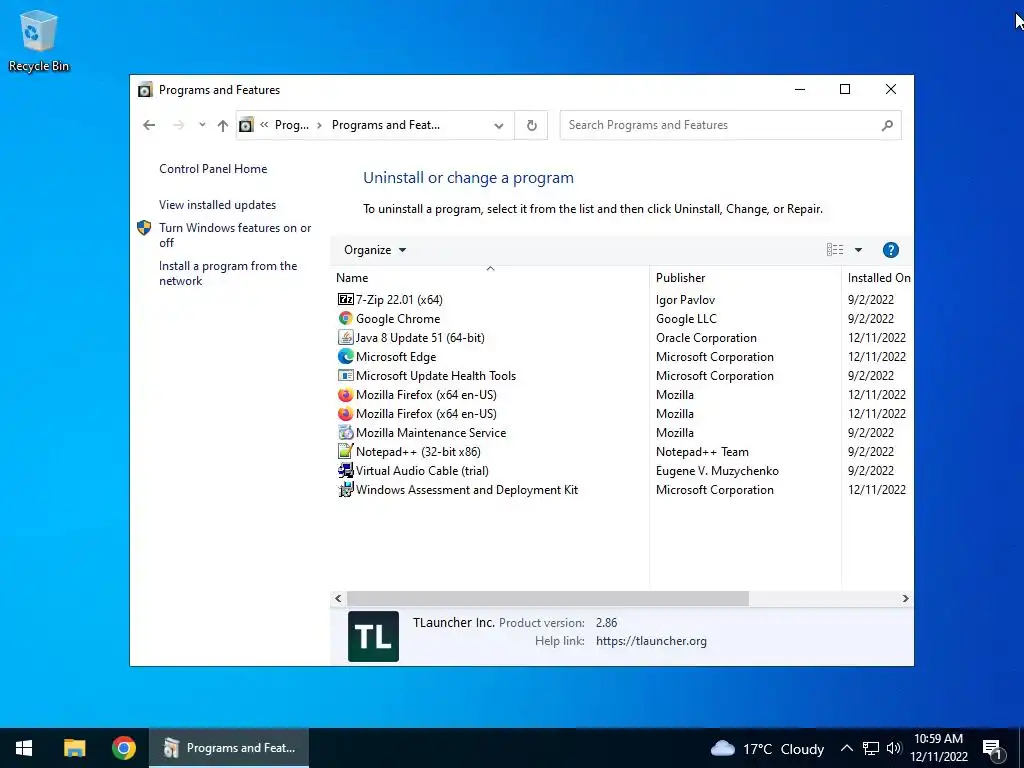Click the weather cloud icon in taskbar
Screen dimensions: 1024x768
click(722, 748)
